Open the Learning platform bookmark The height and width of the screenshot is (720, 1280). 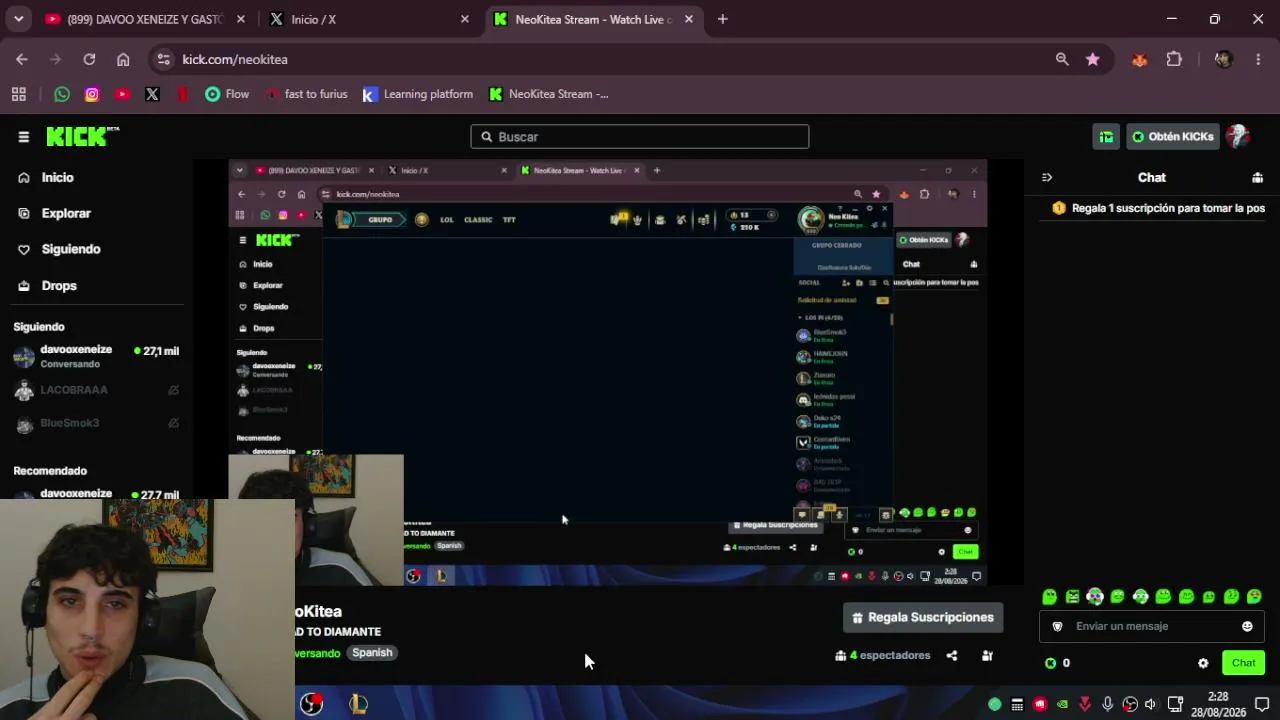point(418,94)
